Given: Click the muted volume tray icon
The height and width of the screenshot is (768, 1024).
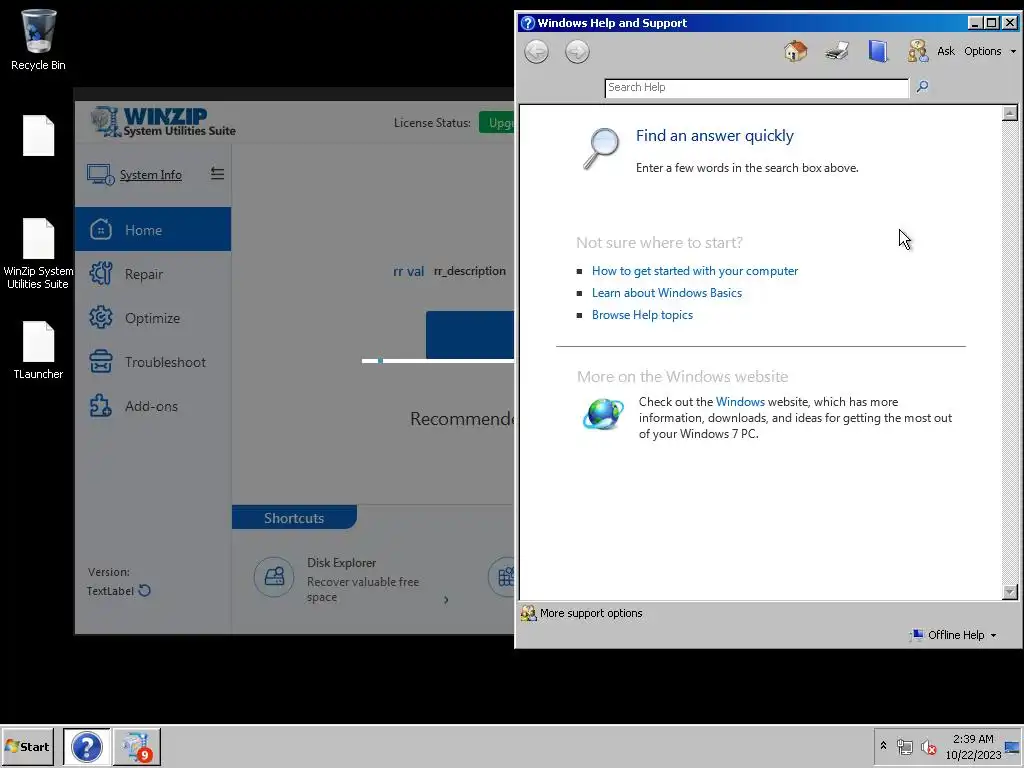Looking at the screenshot, I should coord(928,746).
